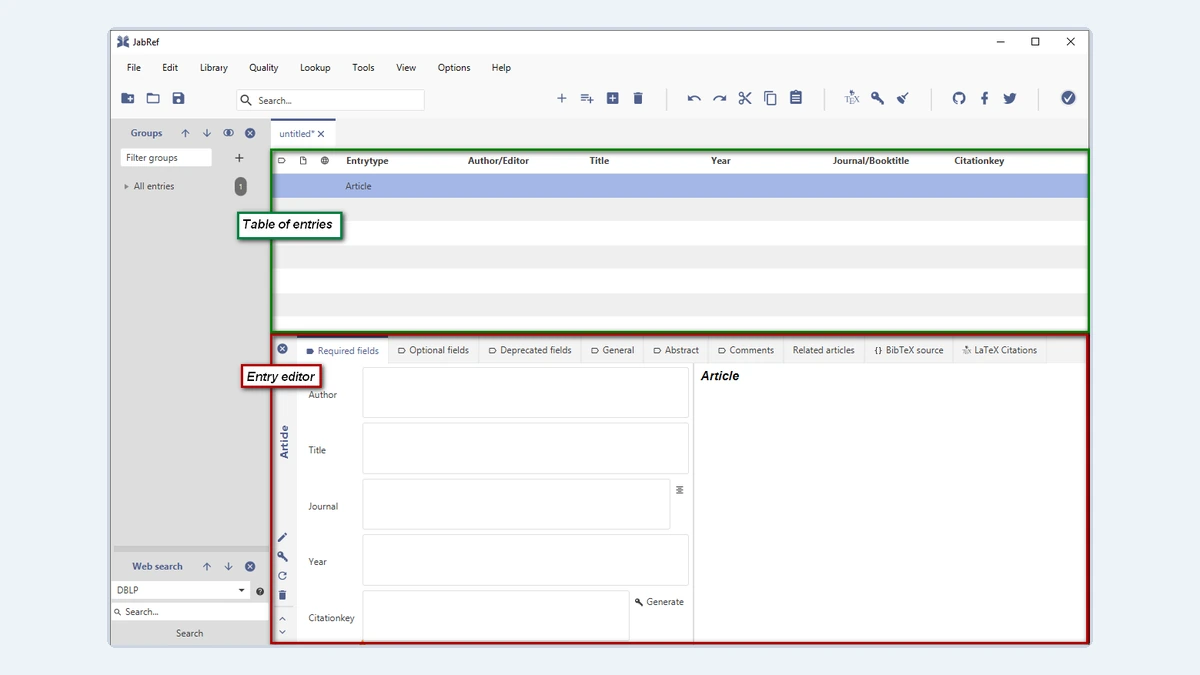1200x675 pixels.
Task: Close the entry editor panel
Action: 282,349
